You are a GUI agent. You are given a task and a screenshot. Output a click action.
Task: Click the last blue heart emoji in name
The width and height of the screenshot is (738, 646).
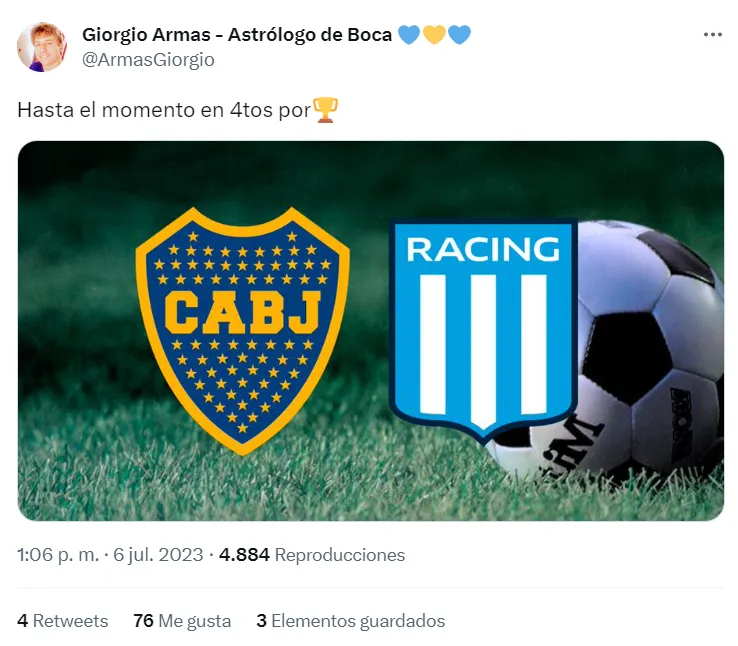459,35
